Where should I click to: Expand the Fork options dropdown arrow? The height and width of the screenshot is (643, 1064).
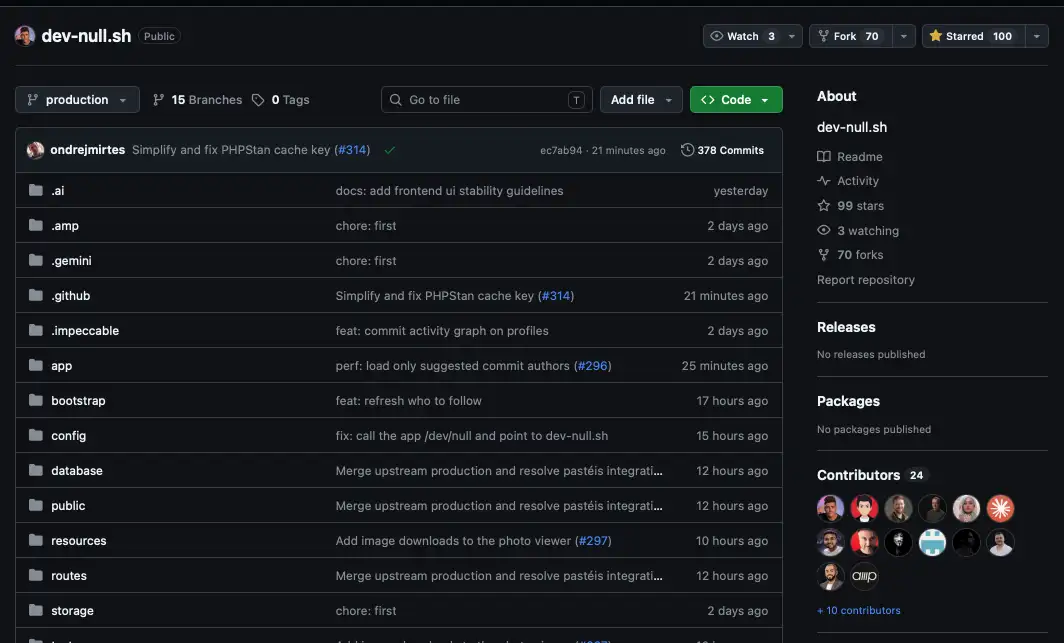coord(904,36)
